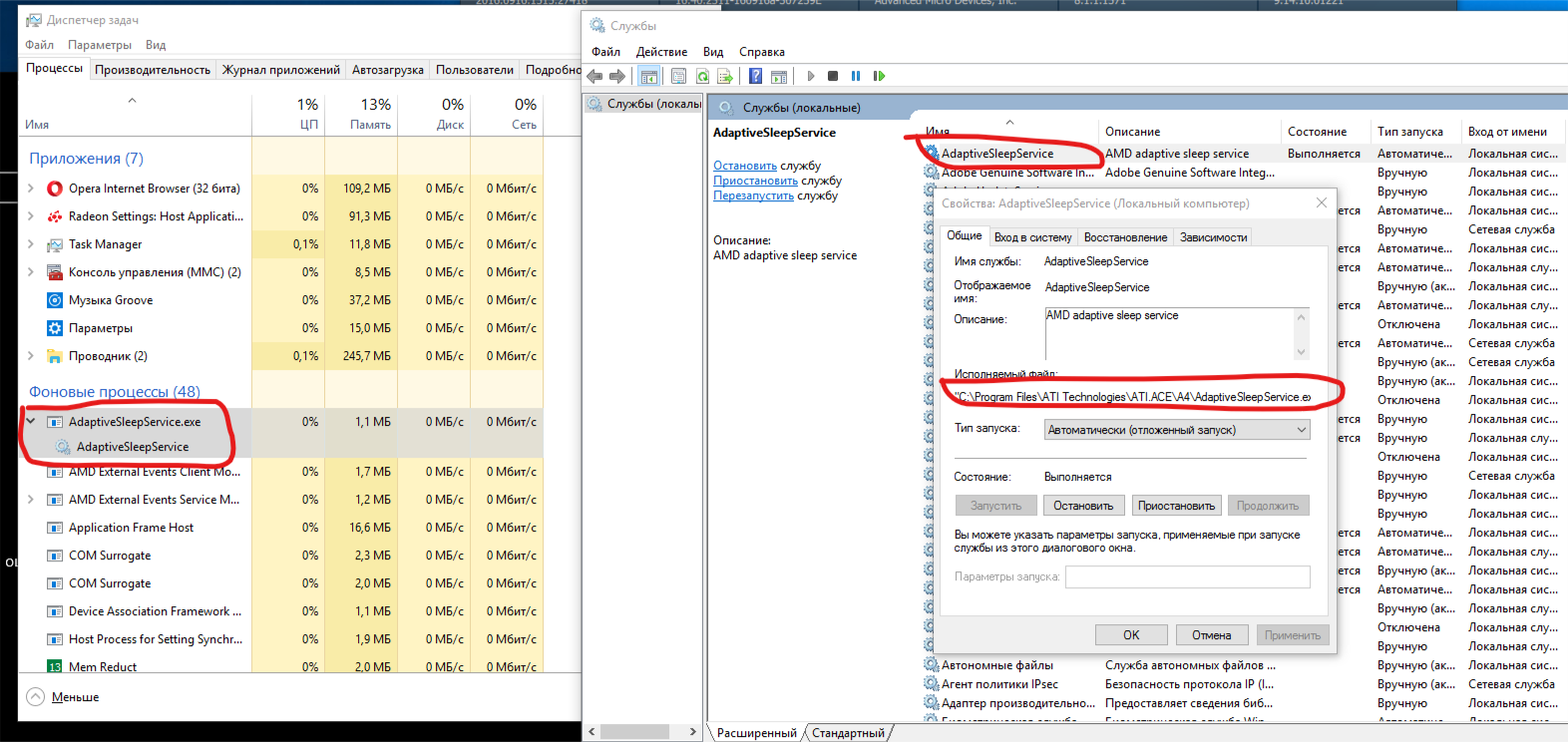
Task: Click the Приостановить службу link
Action: coord(756,181)
